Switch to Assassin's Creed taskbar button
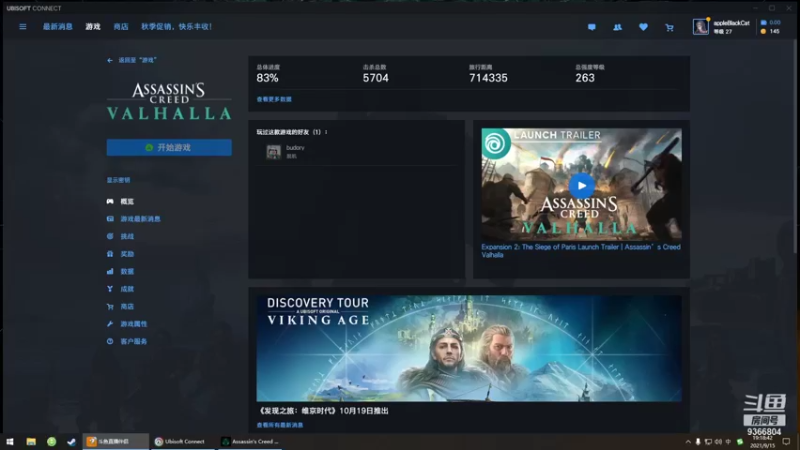This screenshot has width=800, height=450. [250, 442]
